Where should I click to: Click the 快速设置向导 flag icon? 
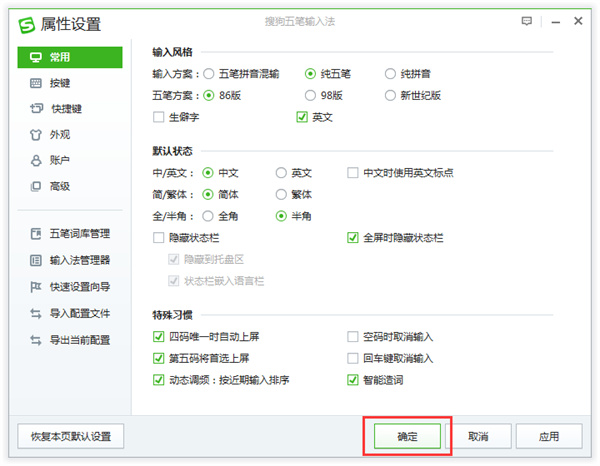point(36,287)
